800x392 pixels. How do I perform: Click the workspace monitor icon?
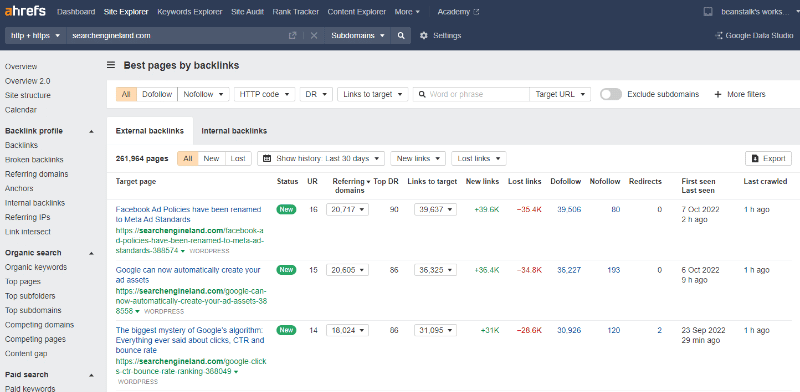point(708,12)
